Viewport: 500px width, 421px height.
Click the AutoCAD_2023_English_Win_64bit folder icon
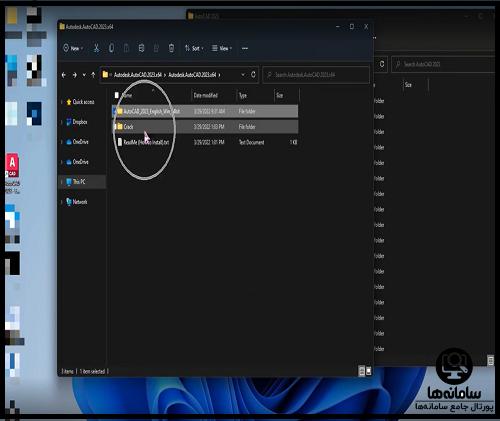point(120,111)
